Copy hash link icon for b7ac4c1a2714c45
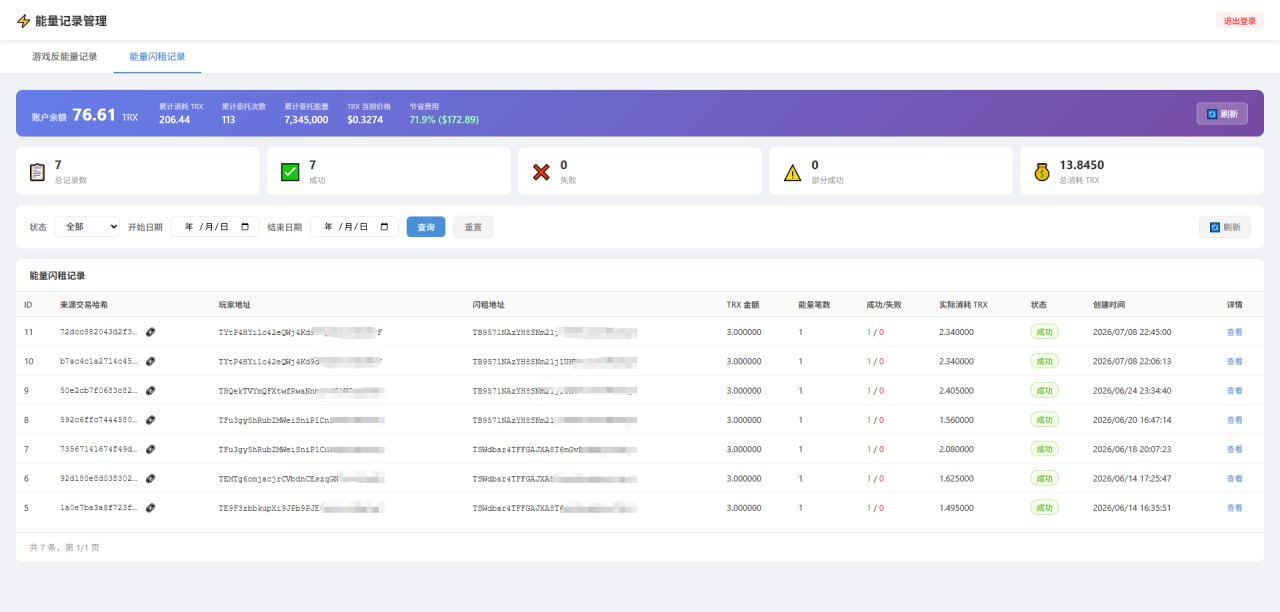Viewport: 1280px width, 612px height. pyautogui.click(x=151, y=361)
